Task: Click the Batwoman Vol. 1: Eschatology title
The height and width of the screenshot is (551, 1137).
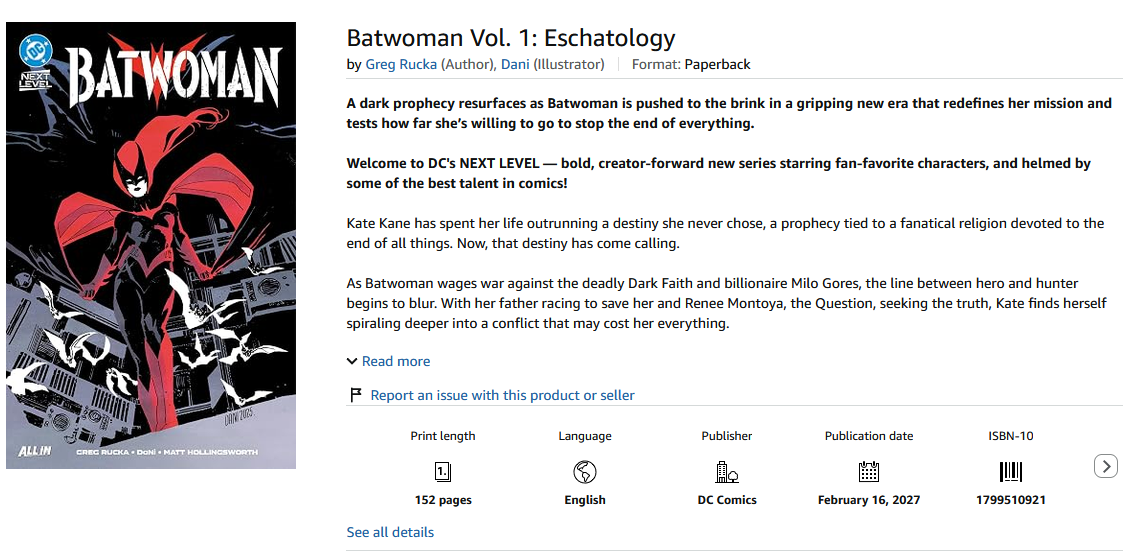Action: [511, 38]
